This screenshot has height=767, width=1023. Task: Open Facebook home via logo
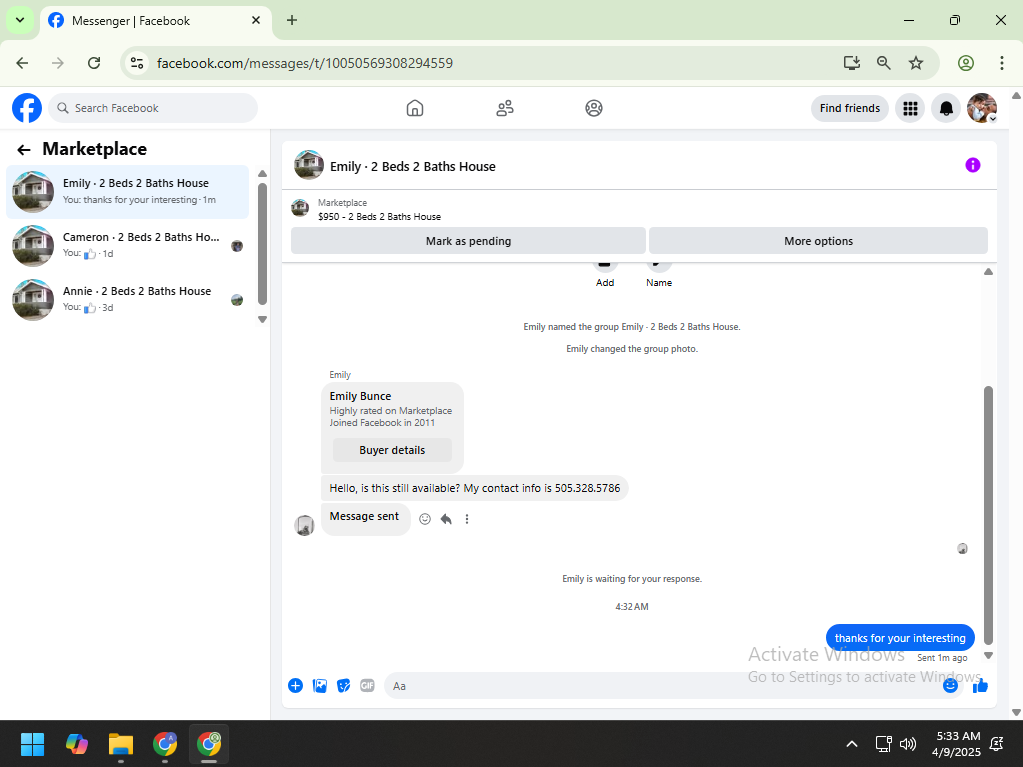click(x=27, y=108)
